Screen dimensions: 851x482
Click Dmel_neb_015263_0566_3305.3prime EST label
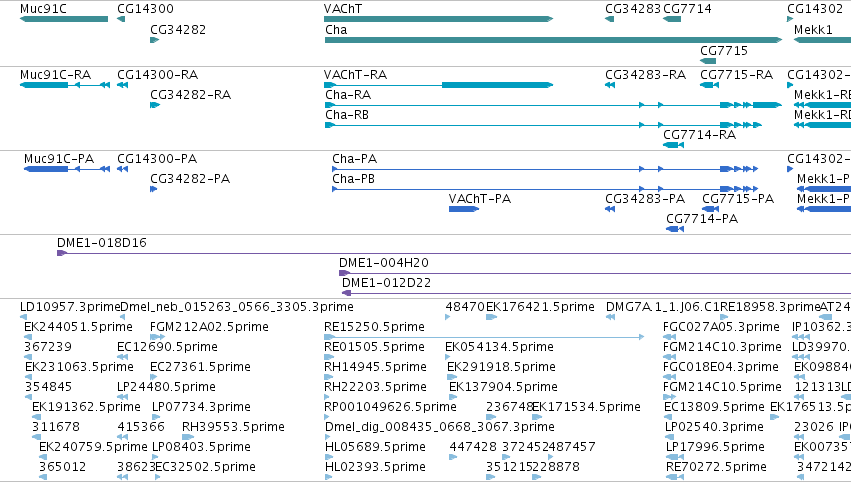[237, 307]
